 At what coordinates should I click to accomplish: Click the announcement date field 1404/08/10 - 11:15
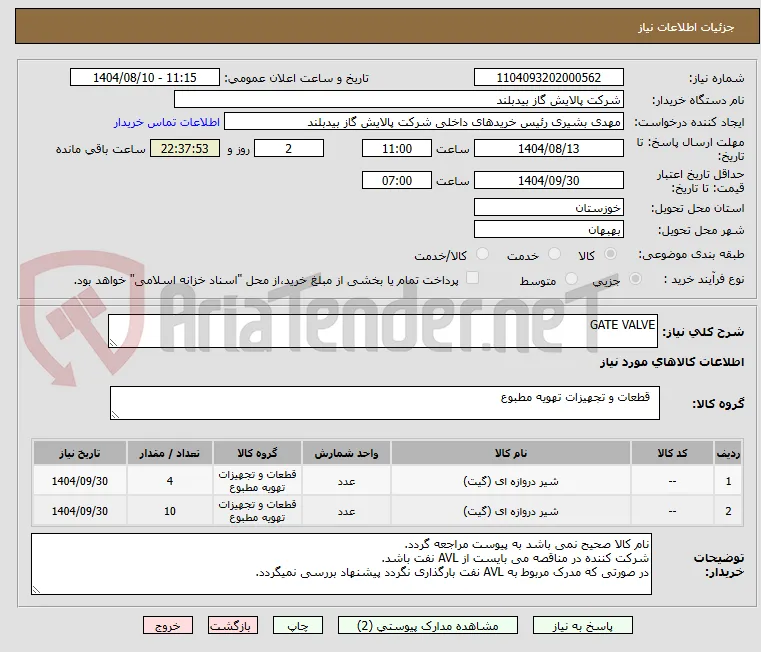tap(145, 78)
